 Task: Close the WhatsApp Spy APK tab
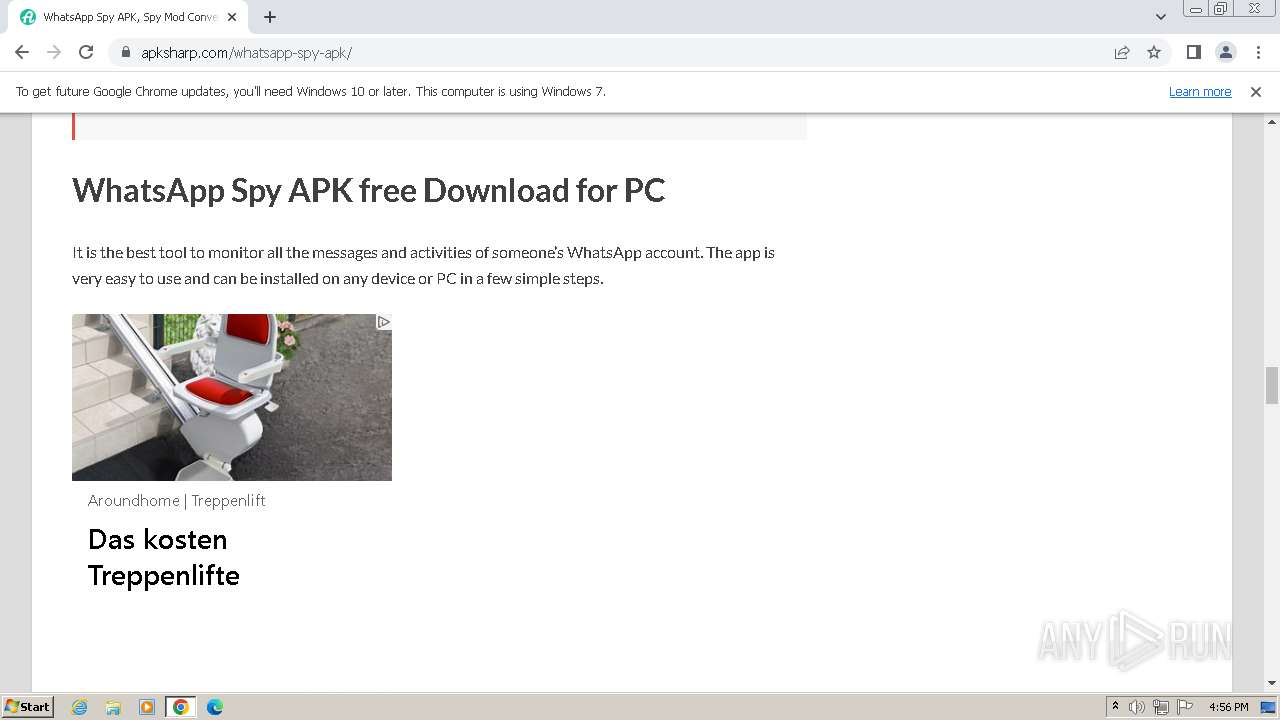tap(232, 17)
